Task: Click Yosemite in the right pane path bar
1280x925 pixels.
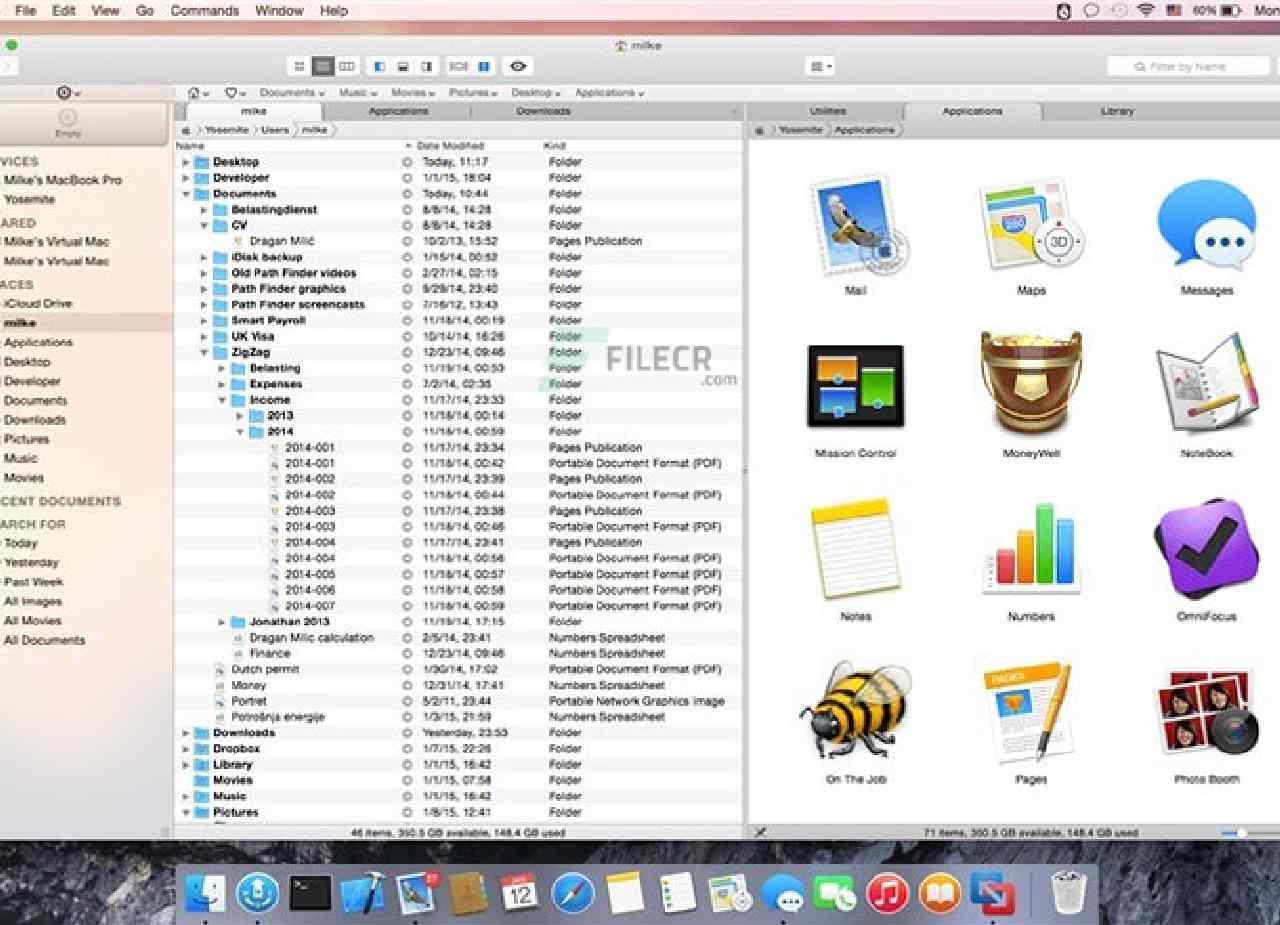Action: point(800,130)
